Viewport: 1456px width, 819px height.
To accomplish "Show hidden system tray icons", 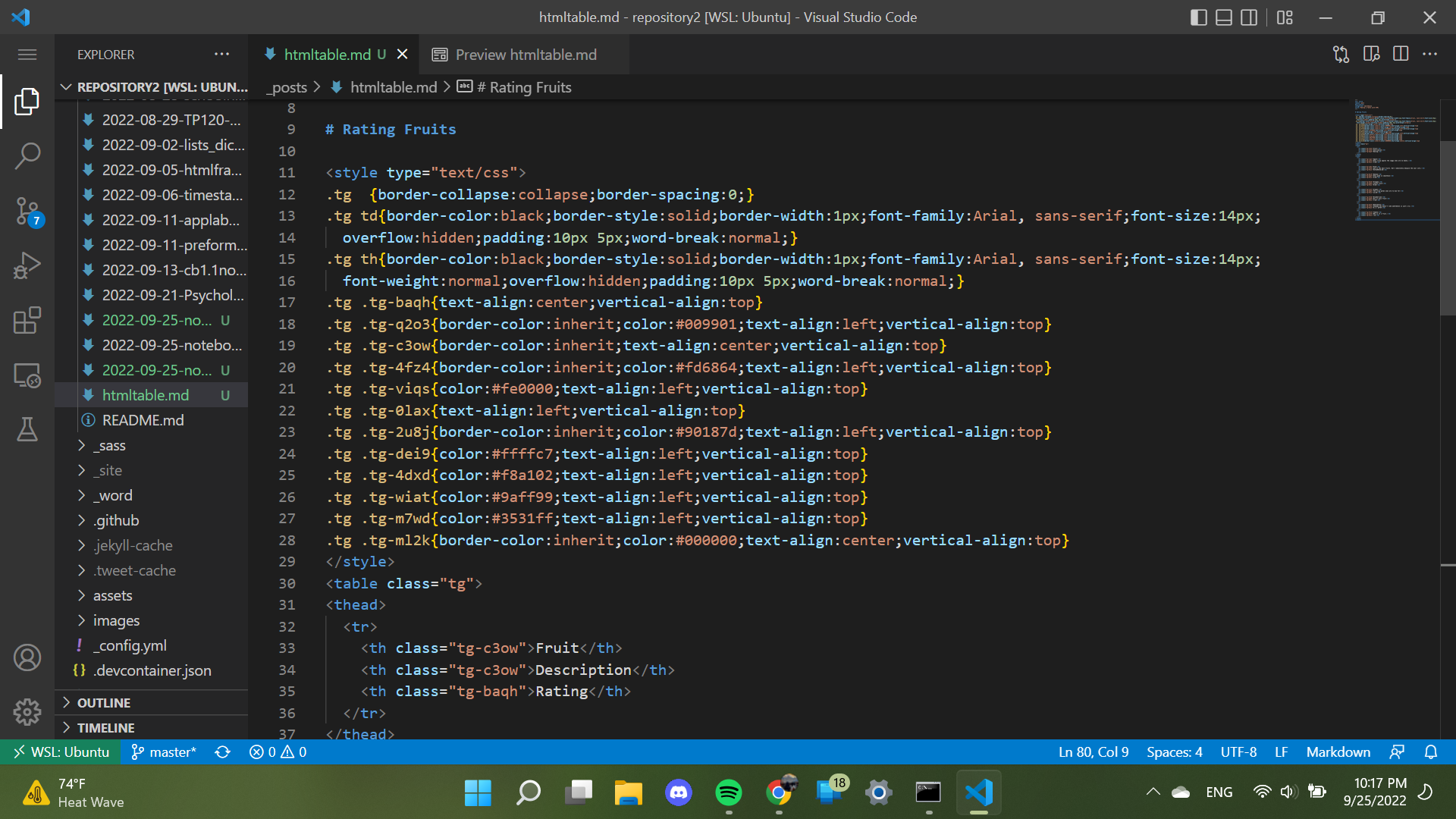I will click(x=1153, y=792).
